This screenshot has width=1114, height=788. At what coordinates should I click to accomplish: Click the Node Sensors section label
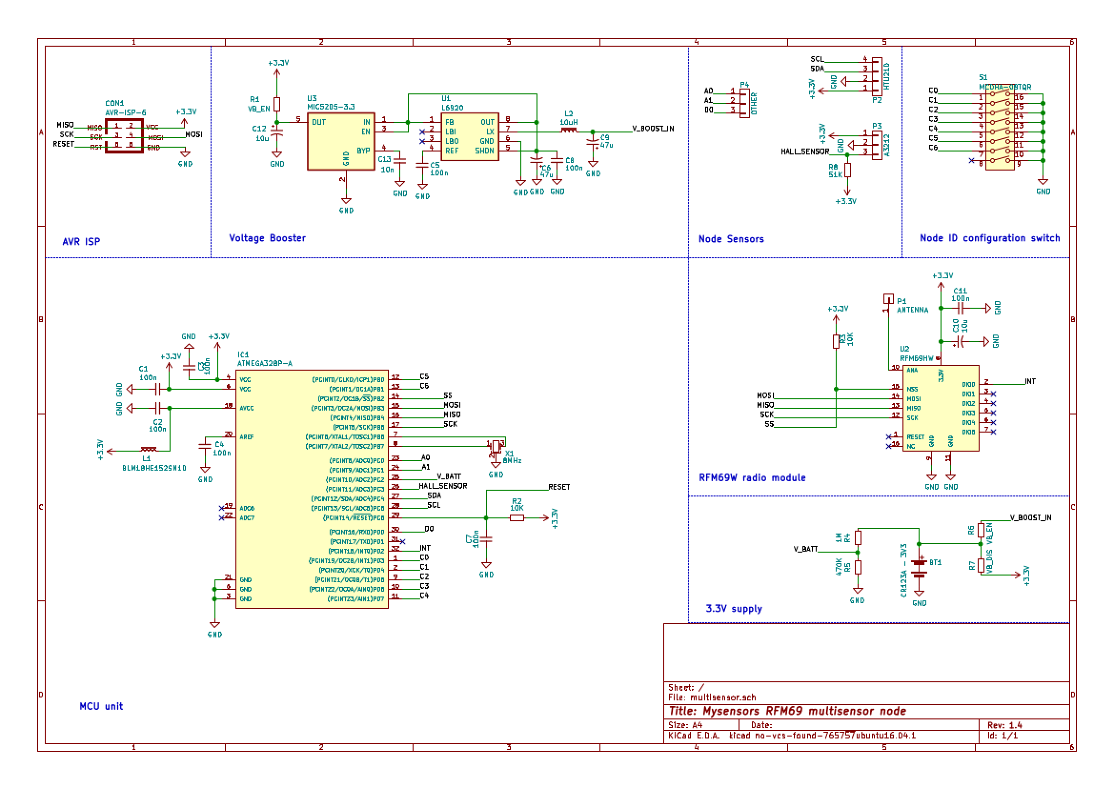[730, 239]
